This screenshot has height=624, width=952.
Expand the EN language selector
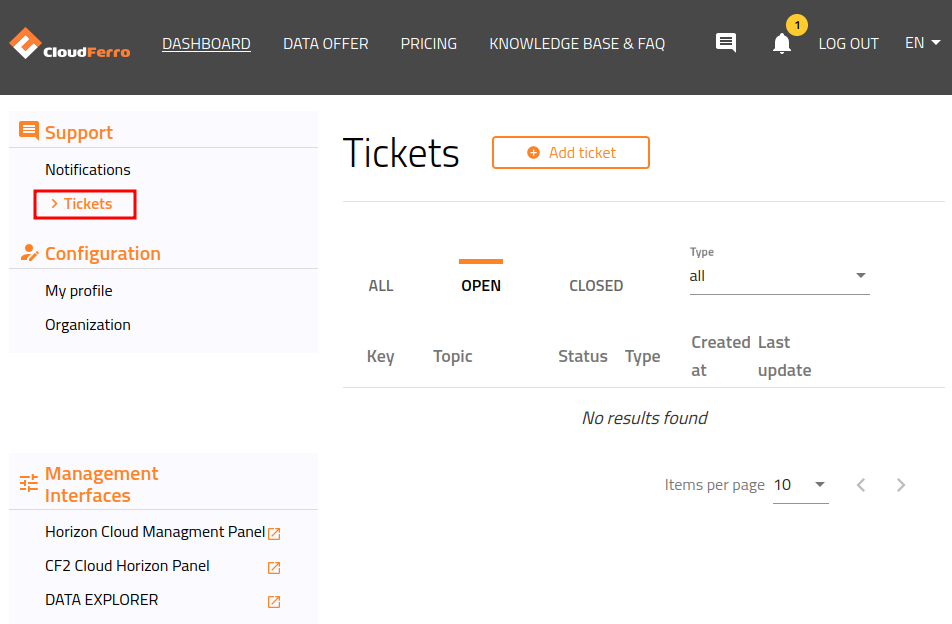[x=922, y=43]
